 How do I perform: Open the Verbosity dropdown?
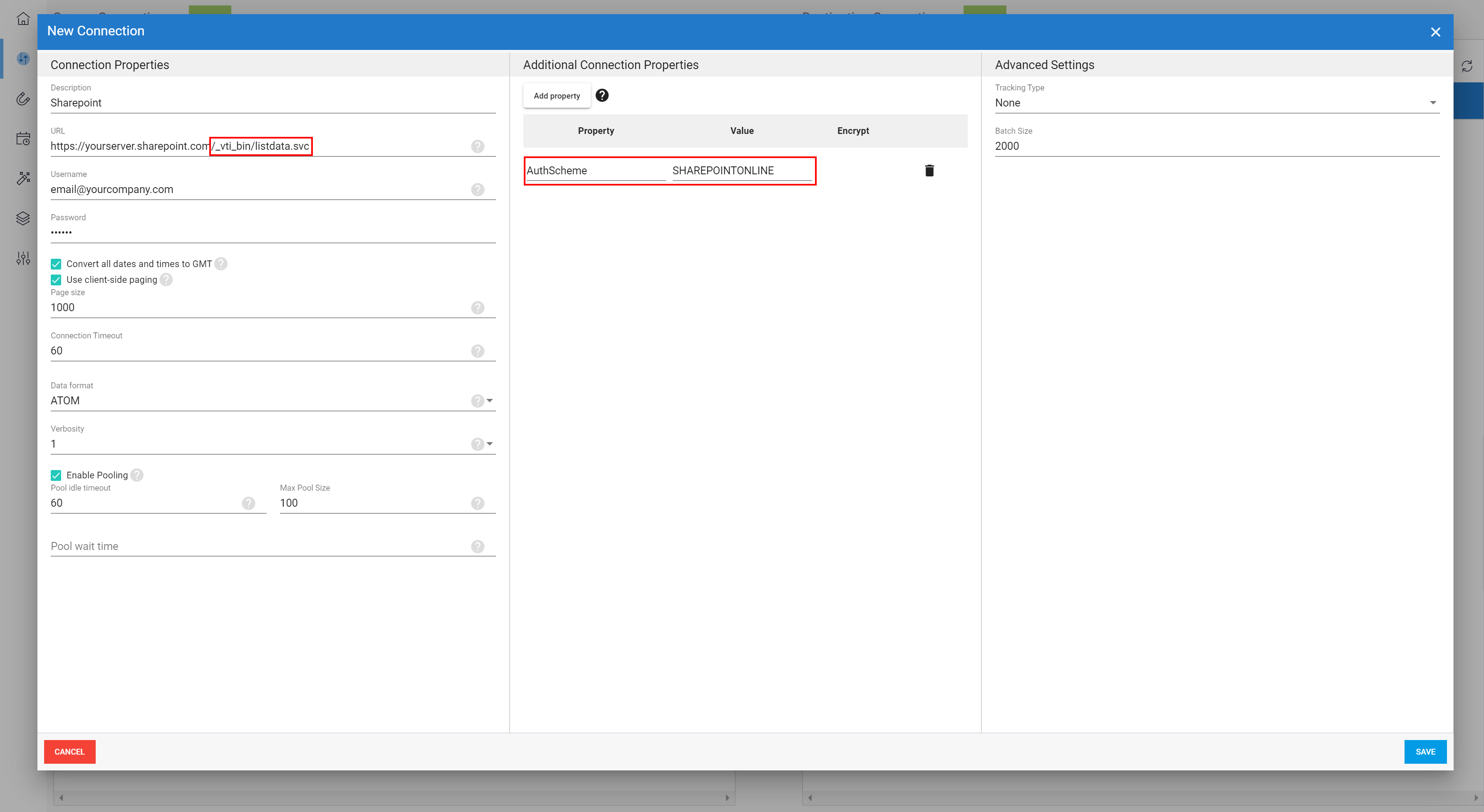(489, 443)
